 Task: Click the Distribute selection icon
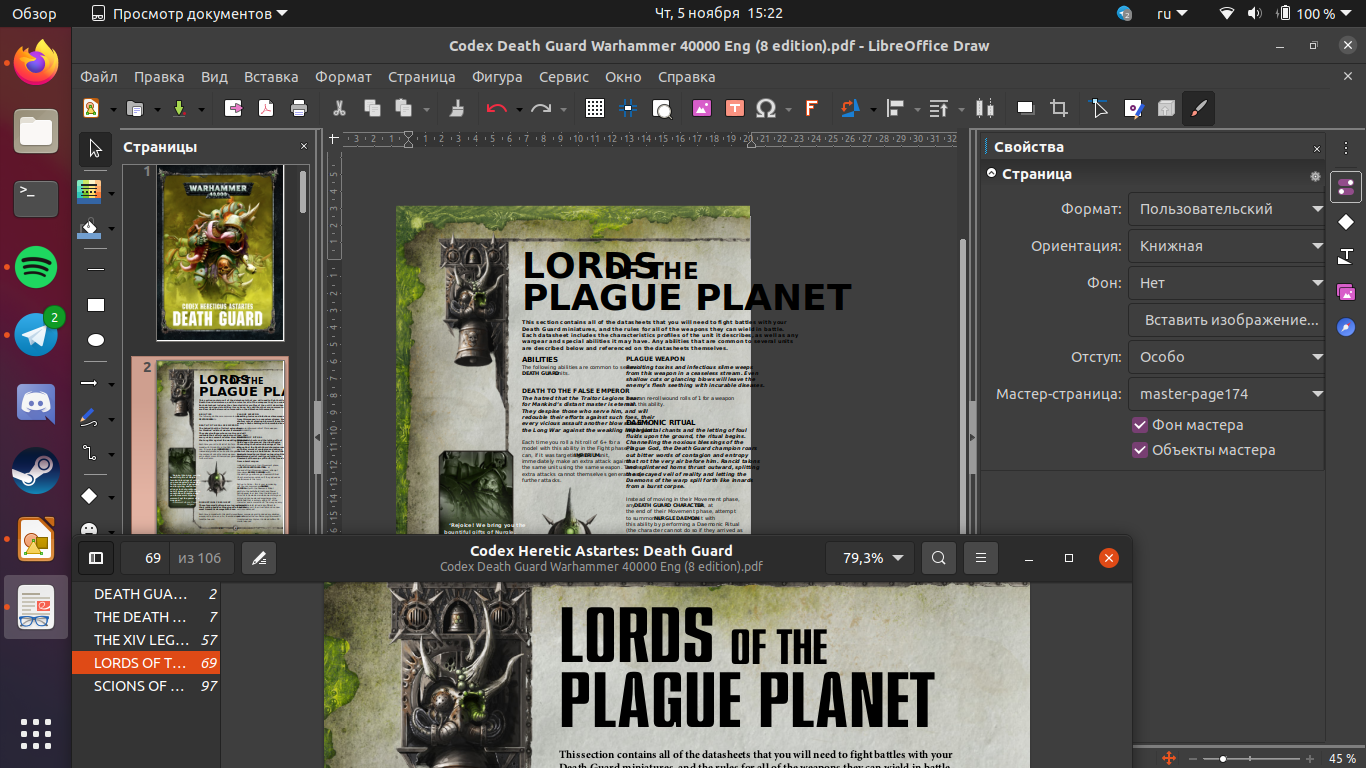(985, 108)
